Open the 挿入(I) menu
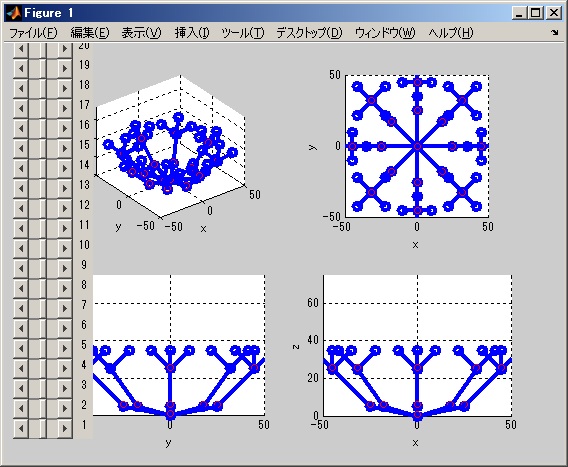The width and height of the screenshot is (568, 467). 192,33
